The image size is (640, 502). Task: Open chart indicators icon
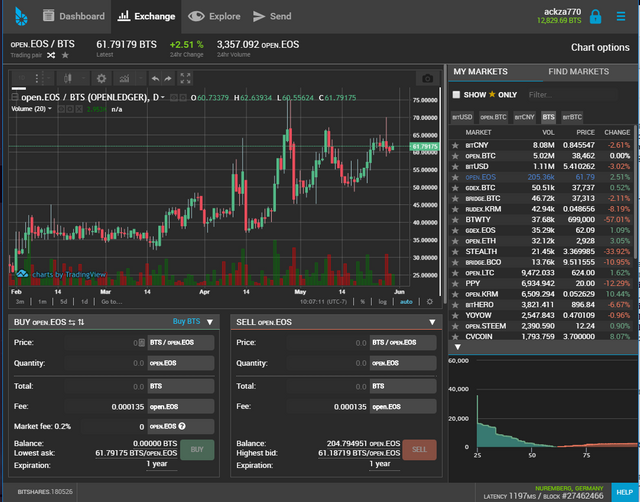(x=124, y=78)
